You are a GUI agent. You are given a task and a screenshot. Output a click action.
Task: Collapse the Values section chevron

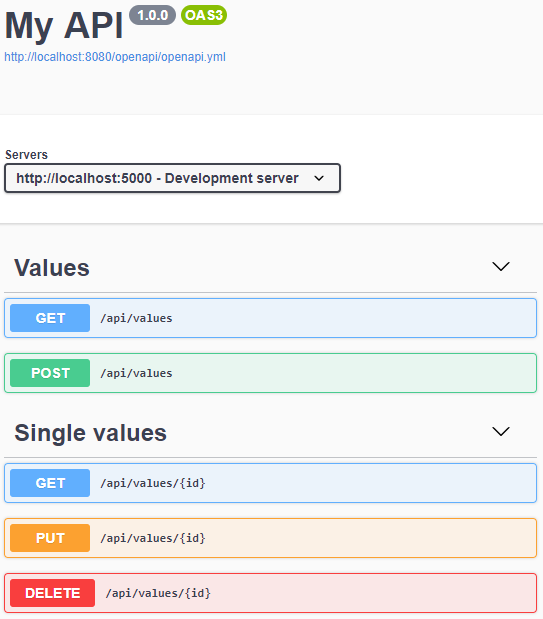click(x=501, y=266)
